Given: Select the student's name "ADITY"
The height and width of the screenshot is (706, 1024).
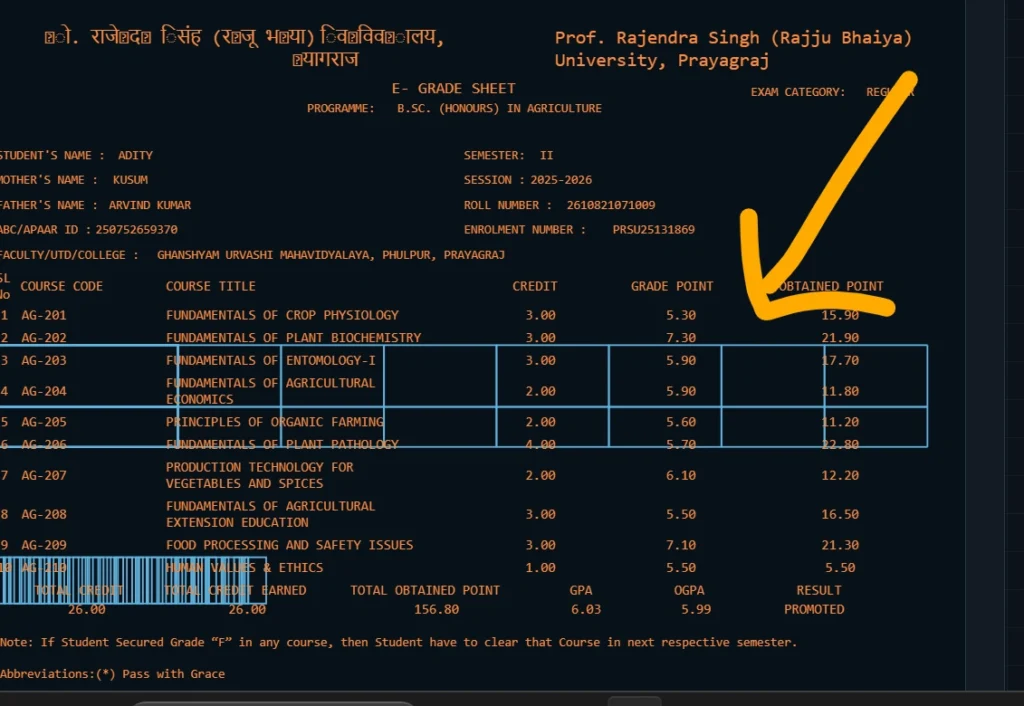Looking at the screenshot, I should pos(135,155).
